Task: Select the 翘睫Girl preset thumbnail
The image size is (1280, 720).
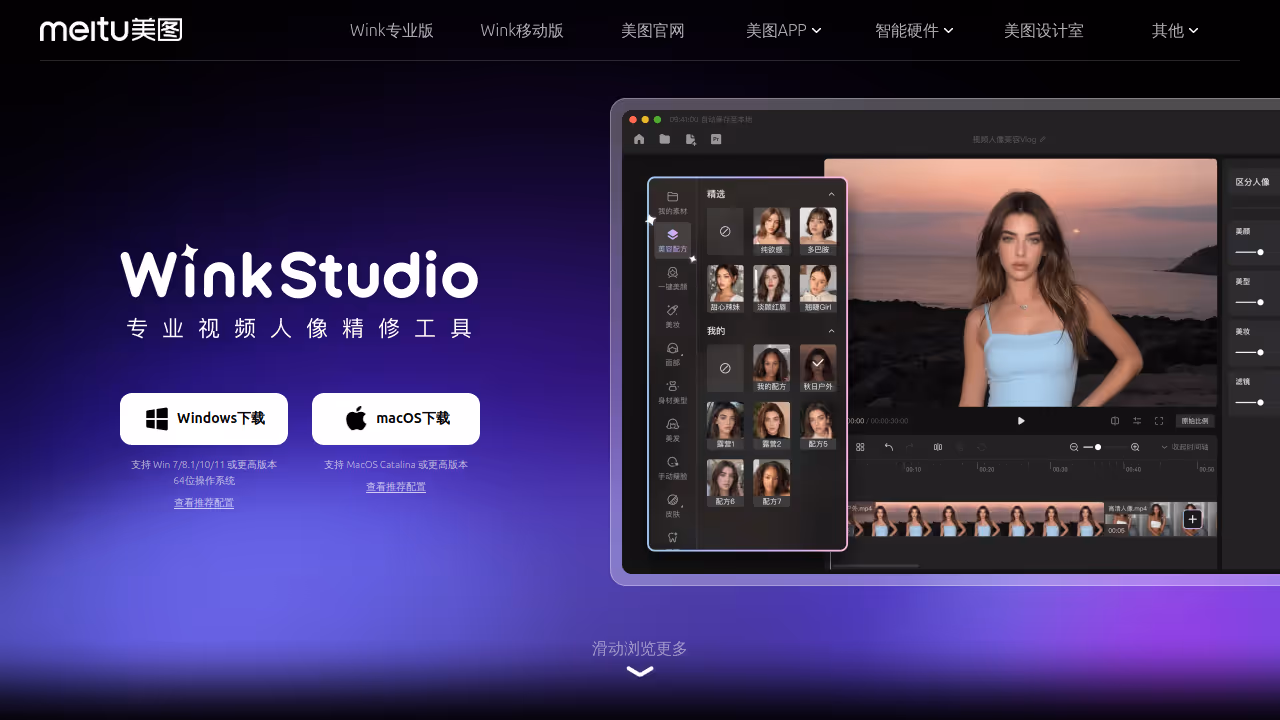Action: click(818, 289)
